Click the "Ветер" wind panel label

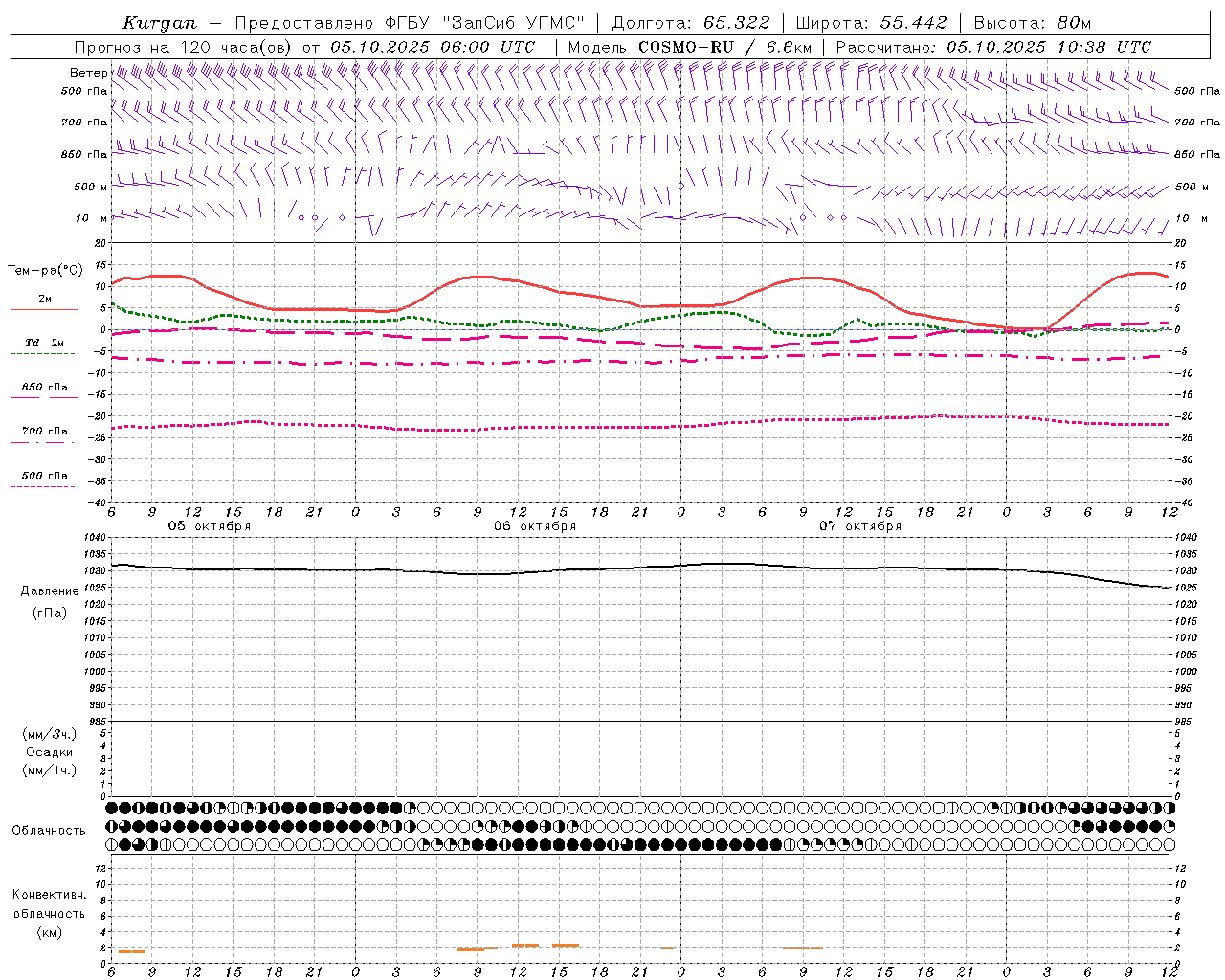pyautogui.click(x=89, y=73)
